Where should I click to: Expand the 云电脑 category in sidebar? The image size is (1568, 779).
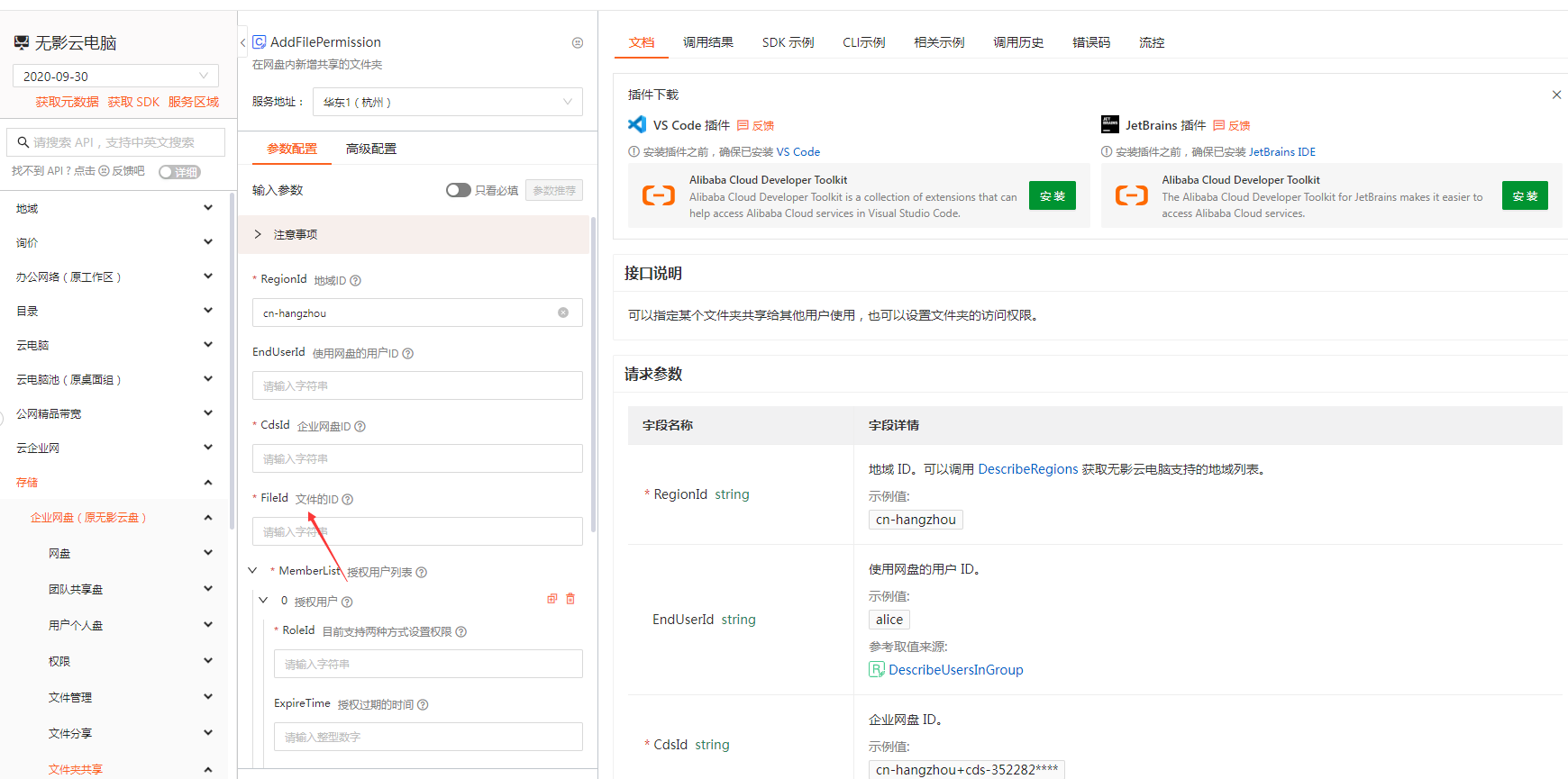208,345
